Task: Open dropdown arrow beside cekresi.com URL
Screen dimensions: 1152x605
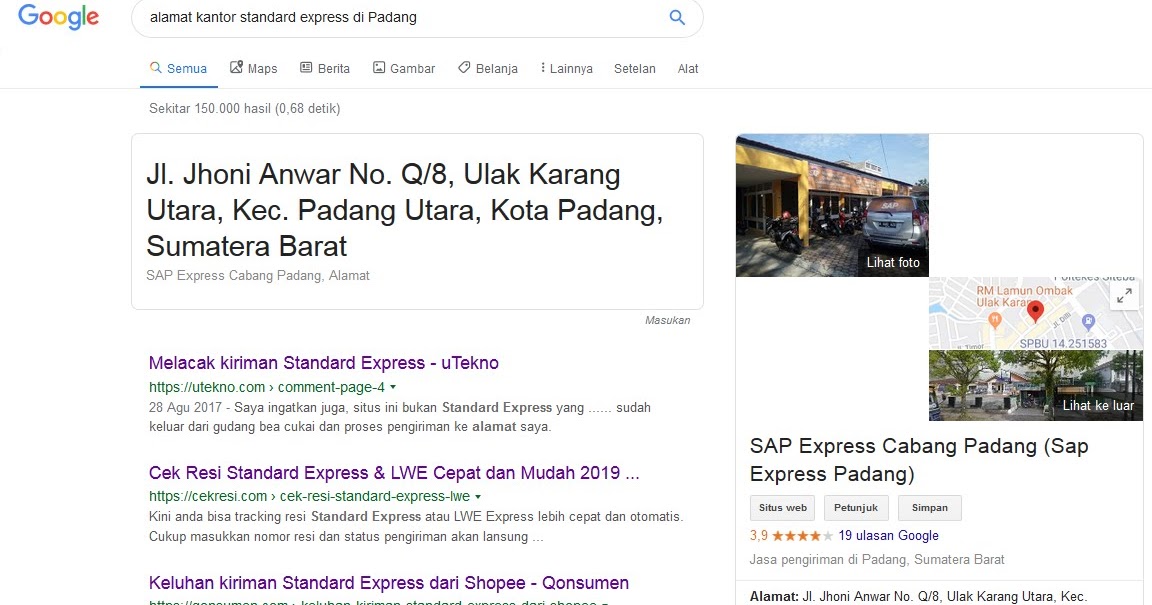Action: tap(478, 496)
